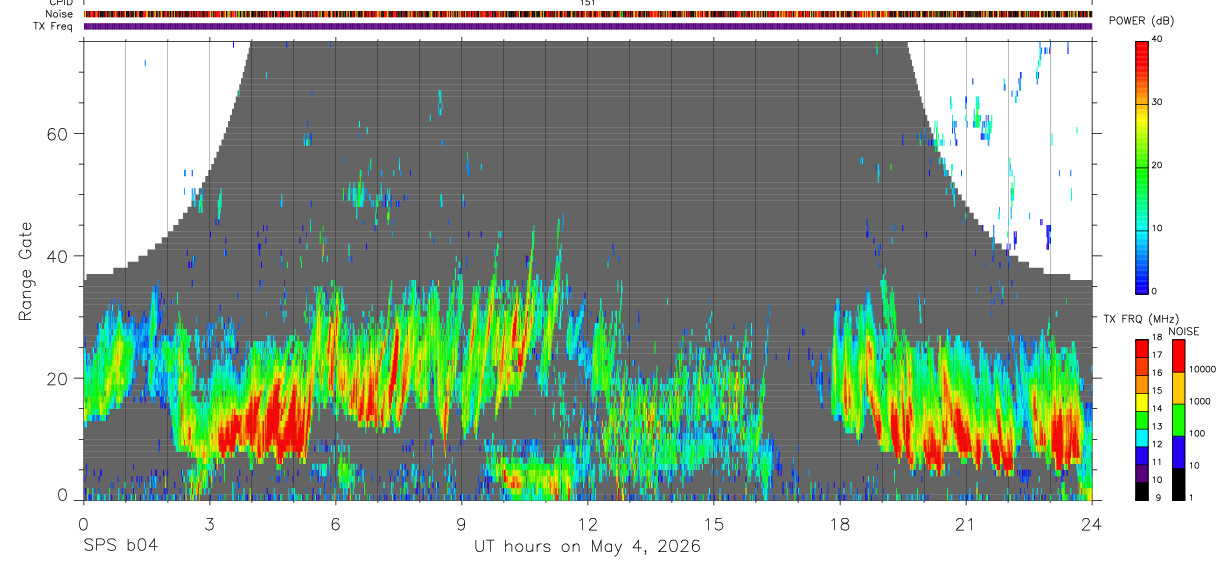
Task: Select the 24 UT hour tick label
Action: [x=1091, y=524]
